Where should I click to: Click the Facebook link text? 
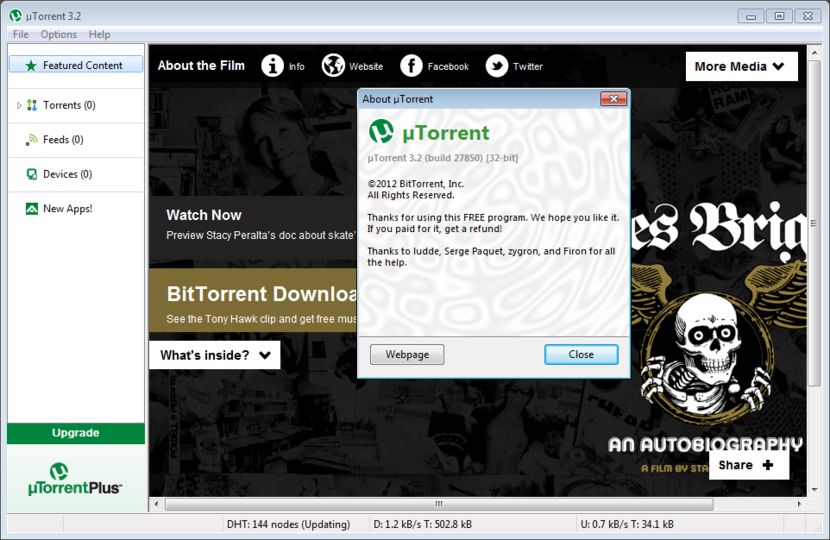tap(448, 67)
